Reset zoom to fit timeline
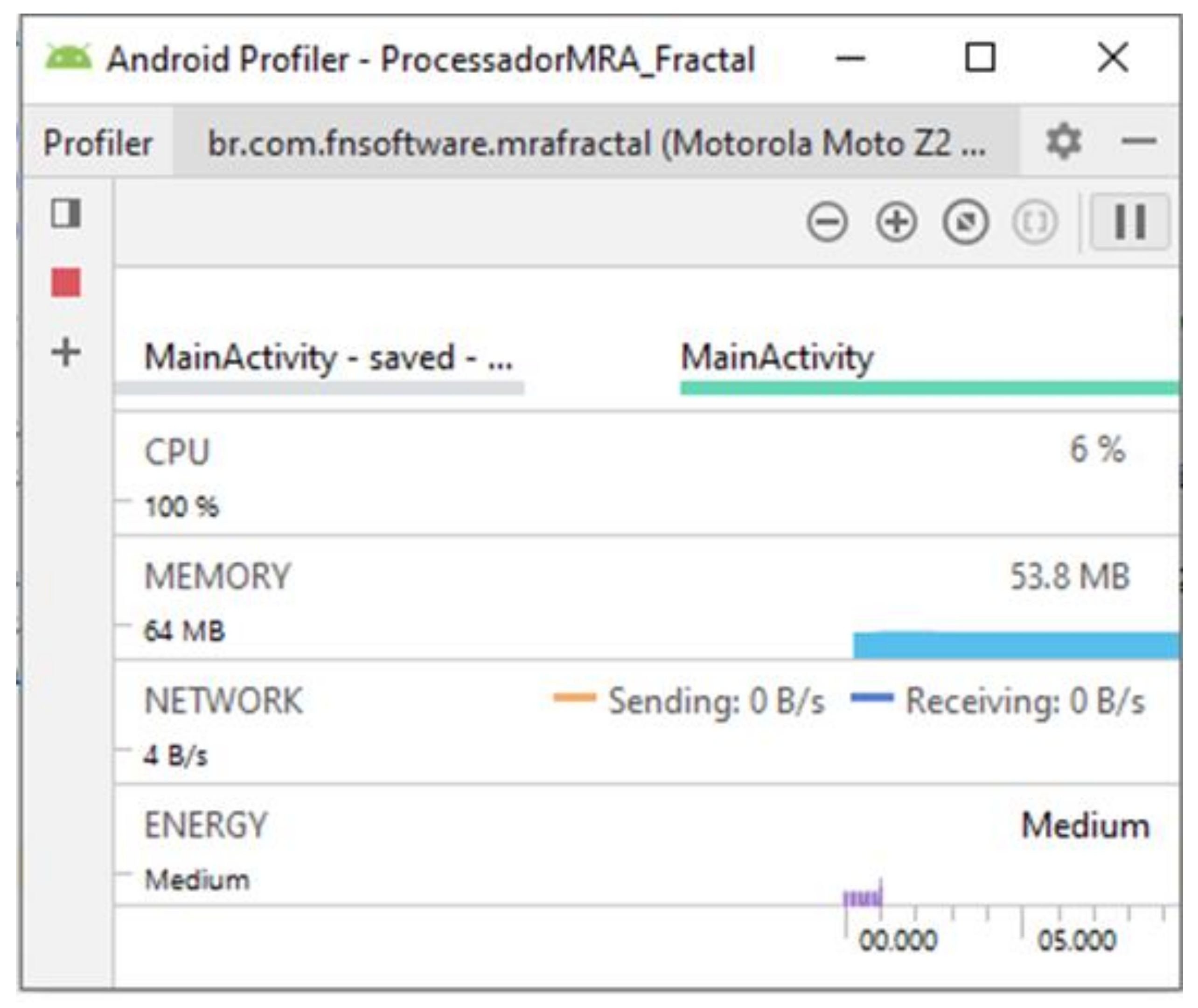1198x1008 pixels. (x=965, y=222)
